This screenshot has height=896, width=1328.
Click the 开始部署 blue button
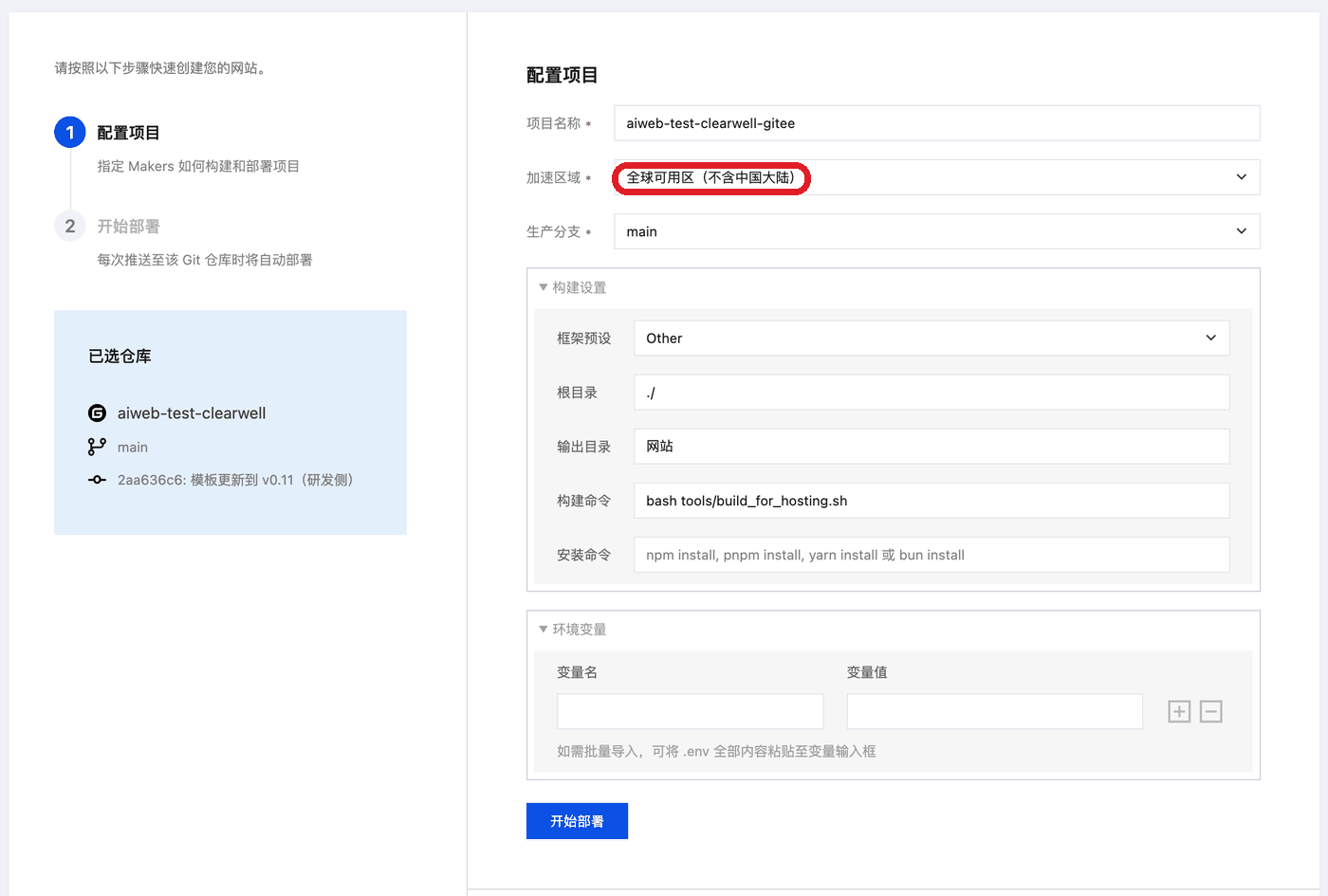(577, 821)
